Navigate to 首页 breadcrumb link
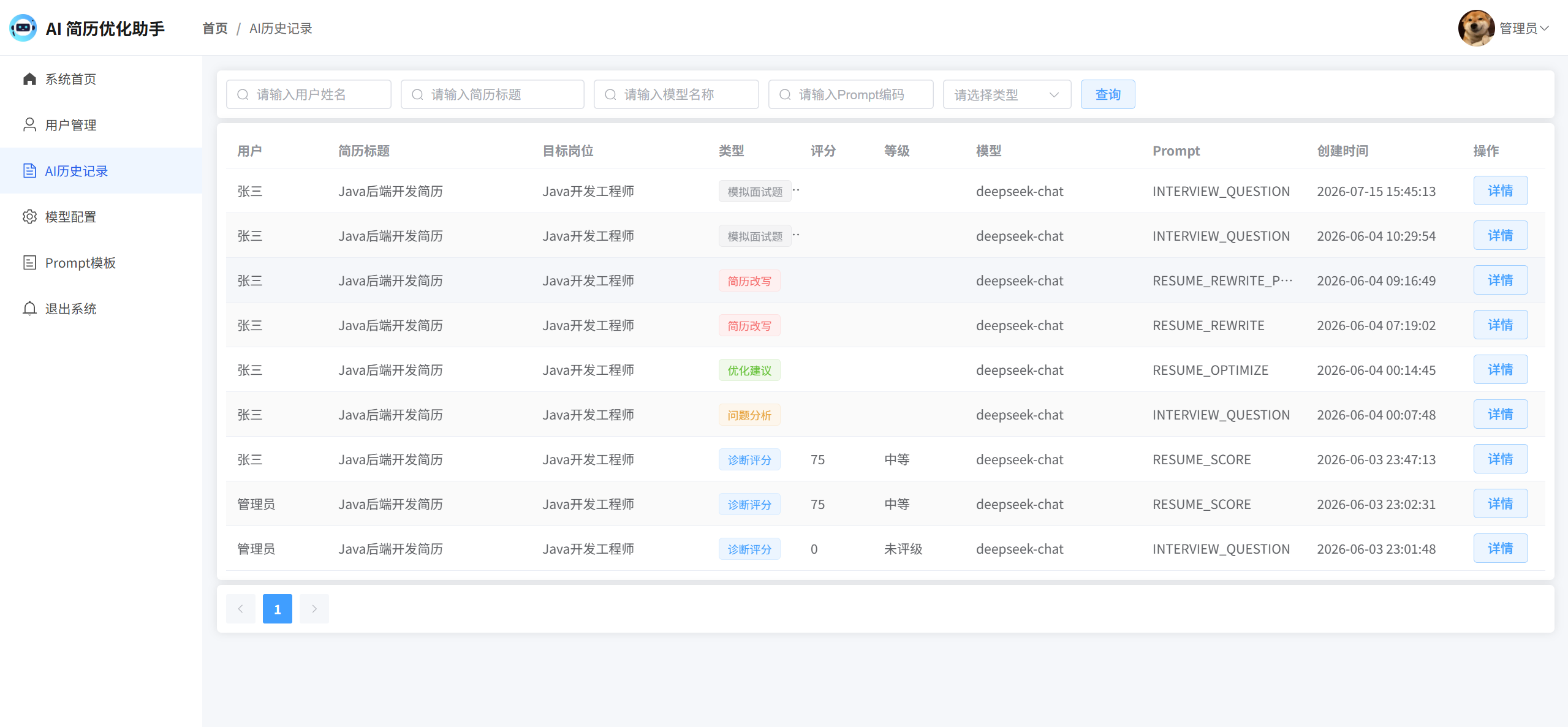 pyautogui.click(x=215, y=29)
